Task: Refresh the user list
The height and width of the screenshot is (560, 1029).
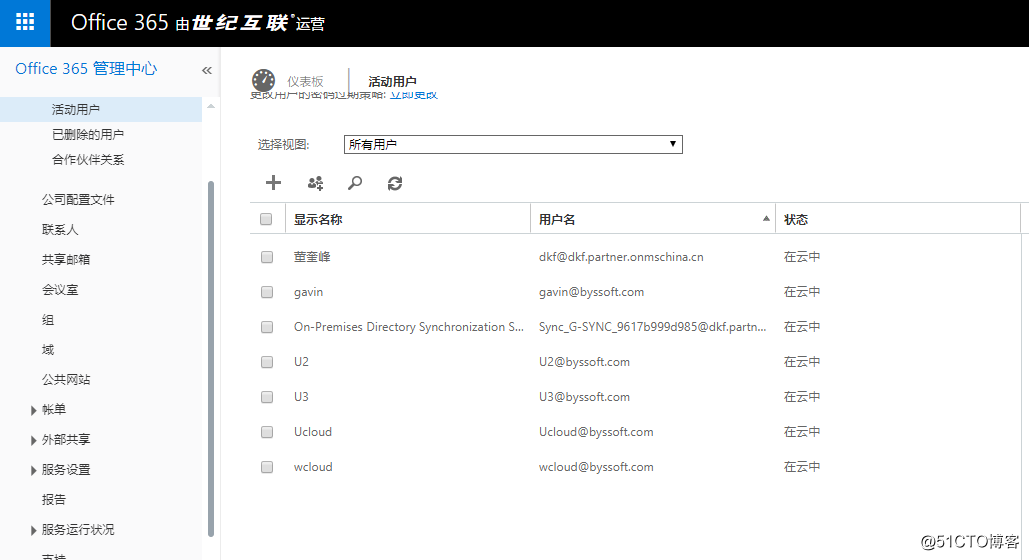Action: 394,184
